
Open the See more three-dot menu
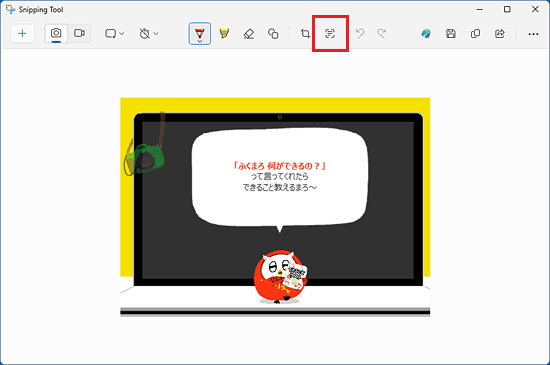tap(533, 34)
